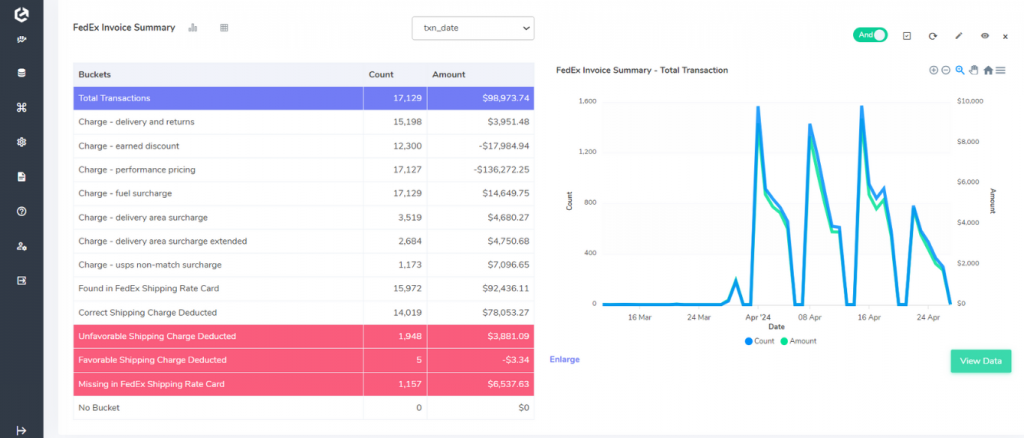Toggle the And switch
1024x438 pixels.
pos(870,35)
